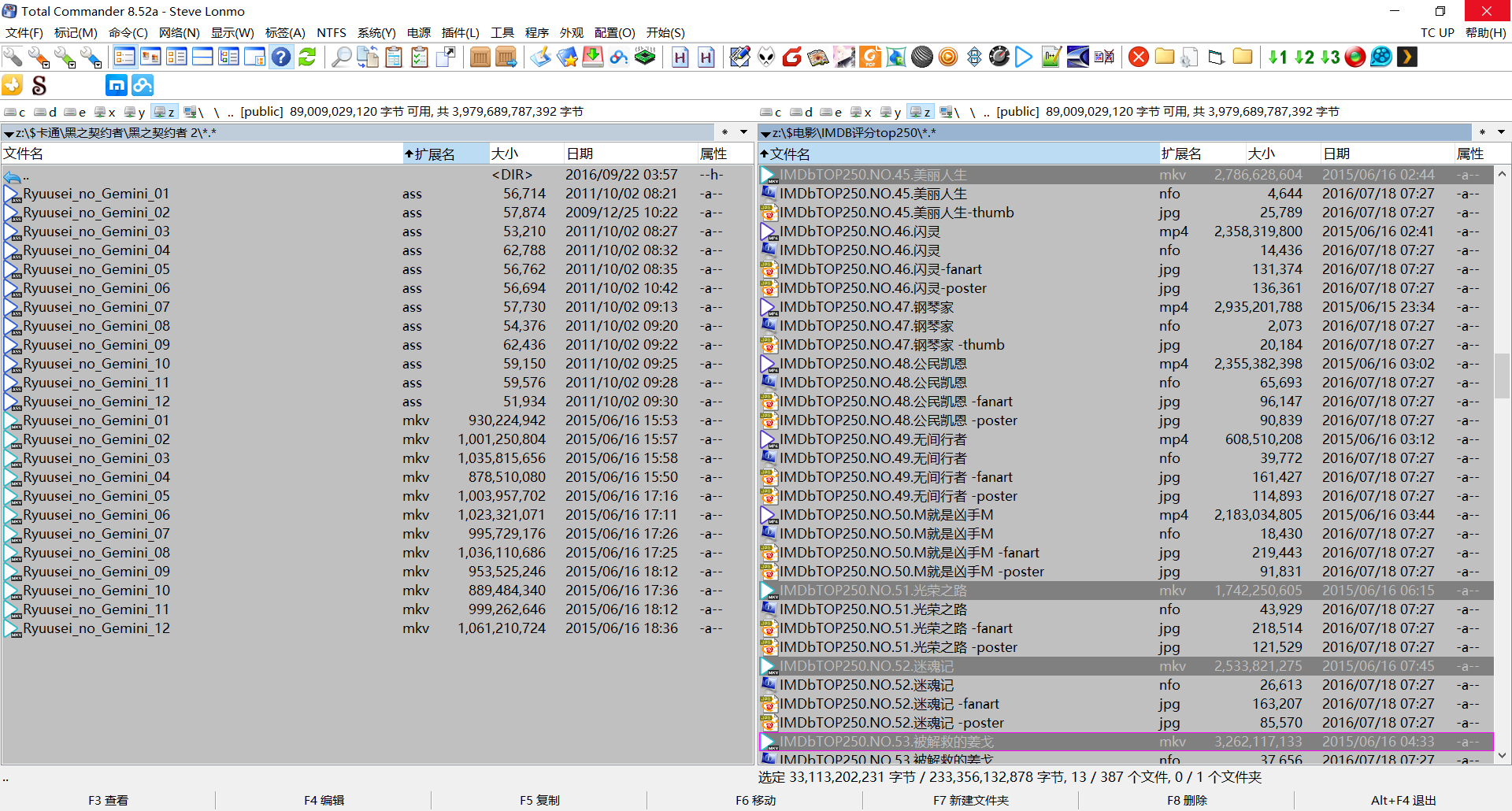
Task: Click the green arrow 3 icon
Action: click(x=1330, y=57)
